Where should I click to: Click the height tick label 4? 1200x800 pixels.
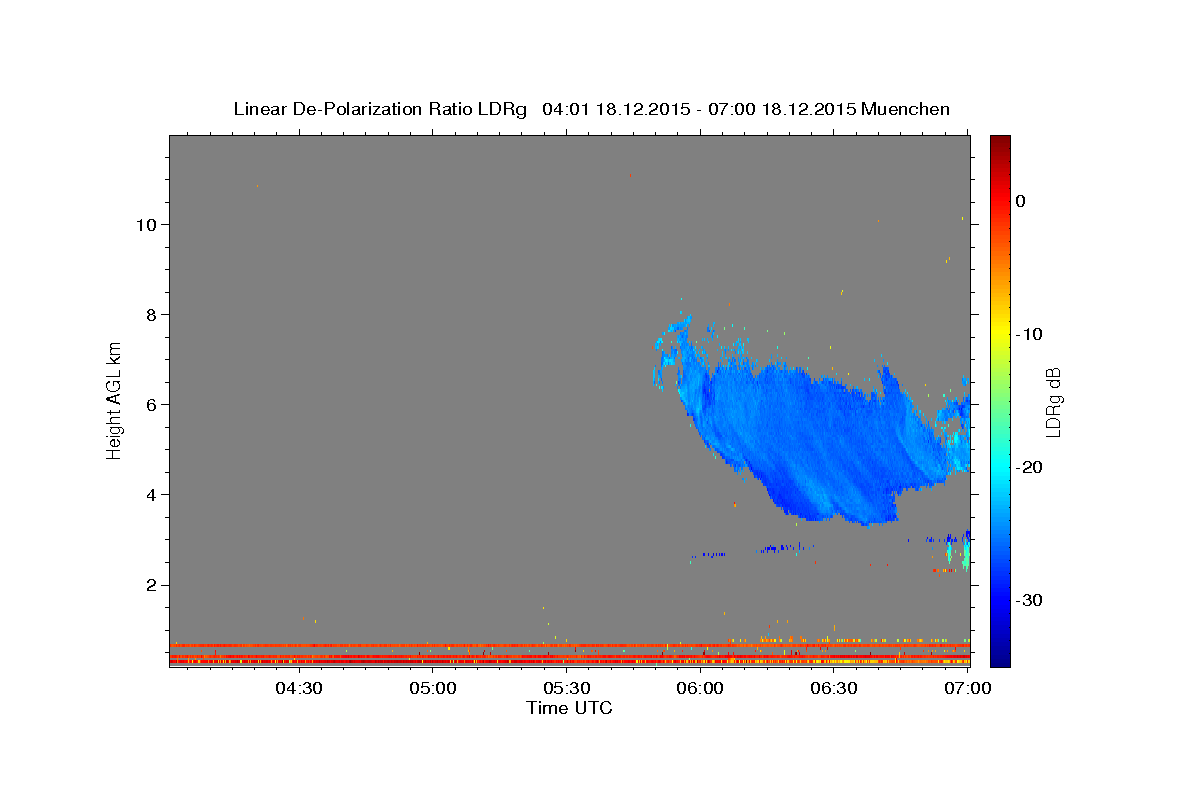click(x=153, y=494)
